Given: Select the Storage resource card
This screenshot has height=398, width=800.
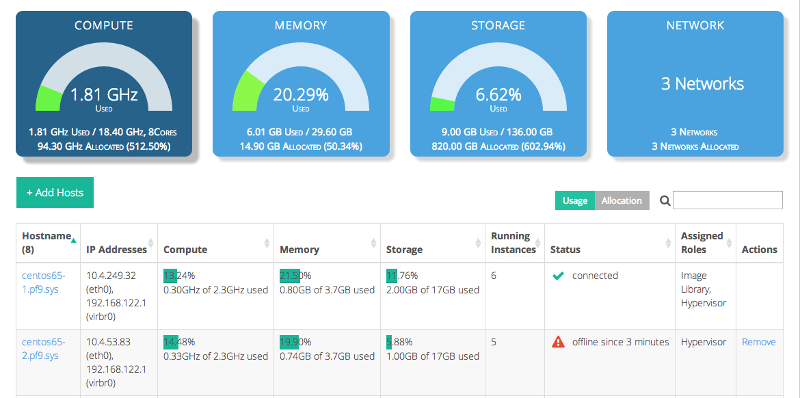Looking at the screenshot, I should point(498,84).
